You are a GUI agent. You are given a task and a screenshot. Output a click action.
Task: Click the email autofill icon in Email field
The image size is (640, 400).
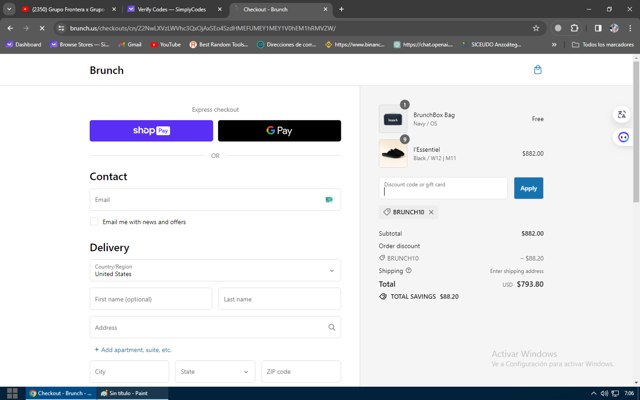coord(329,200)
